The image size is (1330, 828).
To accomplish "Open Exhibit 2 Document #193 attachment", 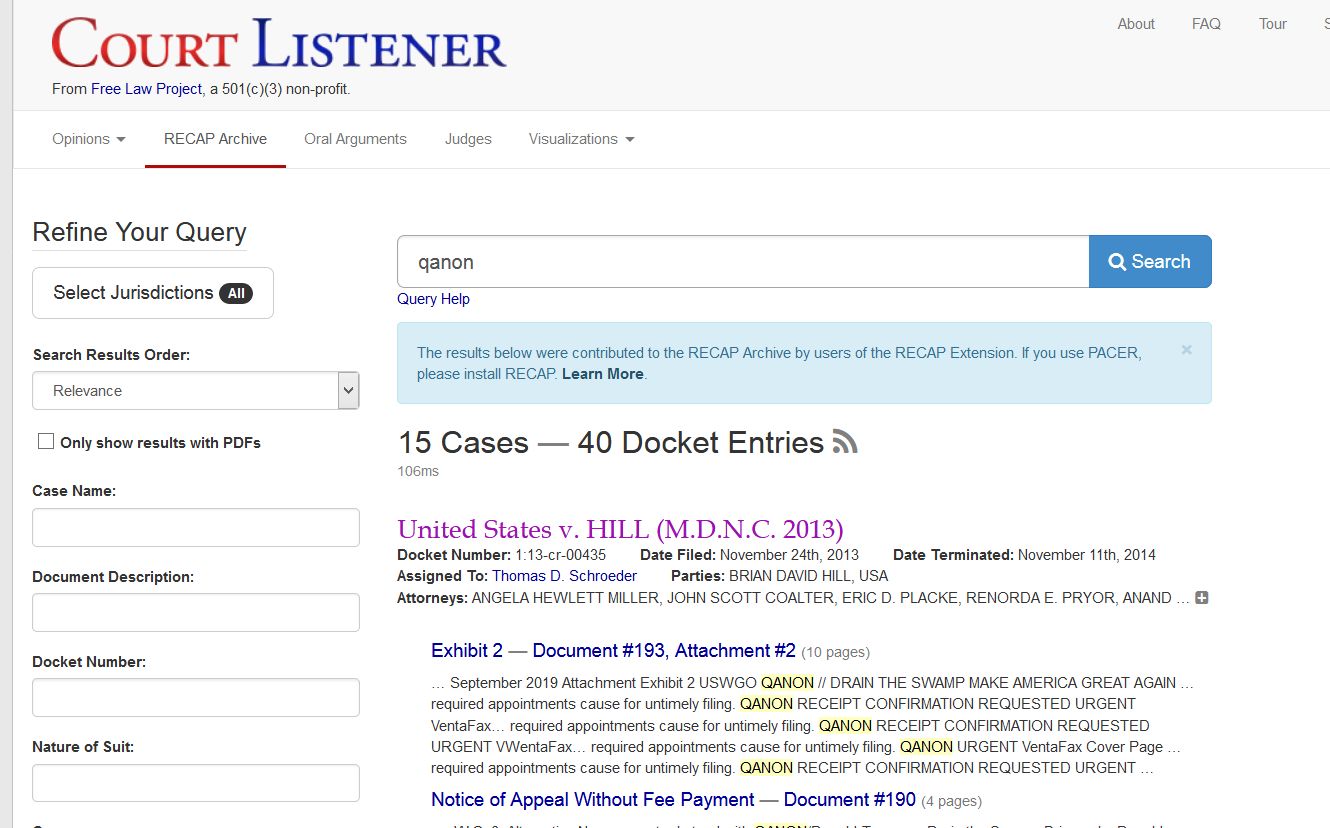I will [613, 651].
